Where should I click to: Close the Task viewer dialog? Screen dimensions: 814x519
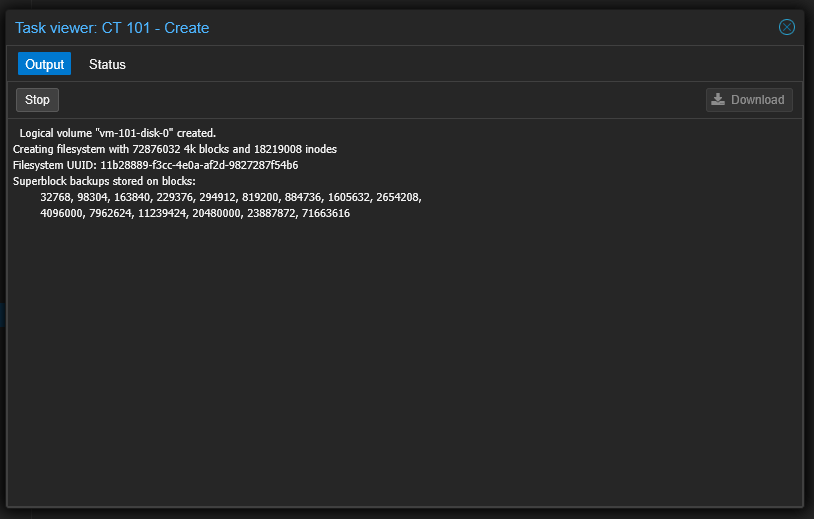[x=786, y=27]
